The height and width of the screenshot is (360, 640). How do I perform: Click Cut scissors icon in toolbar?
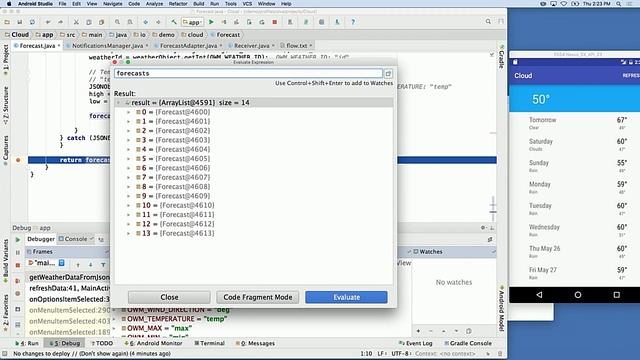[76, 22]
